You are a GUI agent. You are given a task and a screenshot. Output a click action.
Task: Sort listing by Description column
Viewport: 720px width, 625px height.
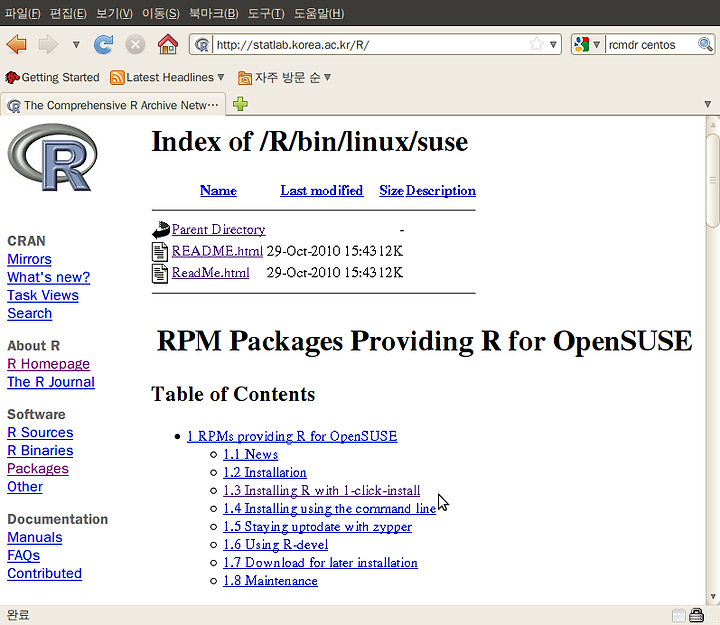coord(441,191)
